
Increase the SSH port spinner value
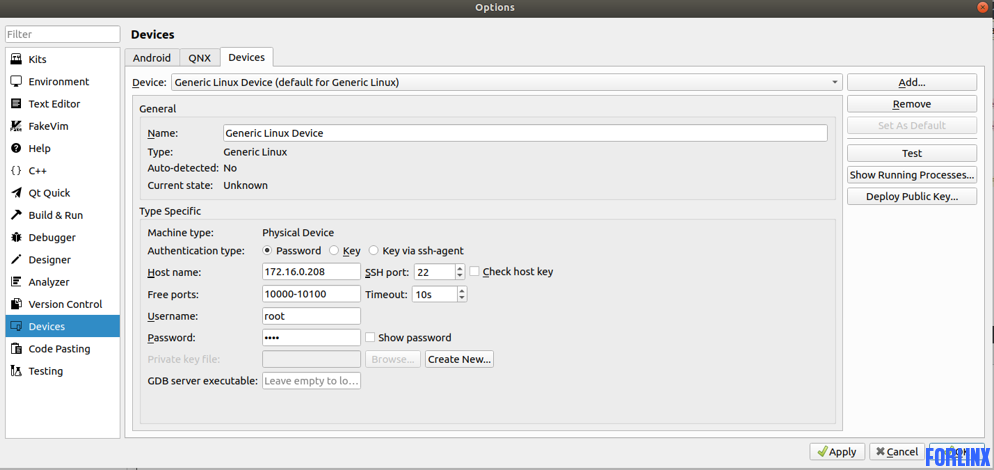pyautogui.click(x=460, y=268)
